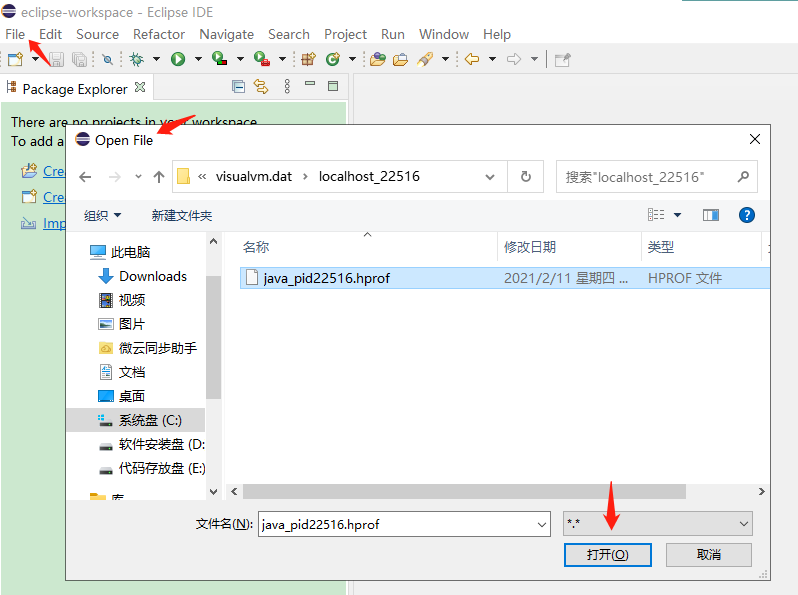Click the Open Task icon
The height and width of the screenshot is (595, 798).
point(401,60)
